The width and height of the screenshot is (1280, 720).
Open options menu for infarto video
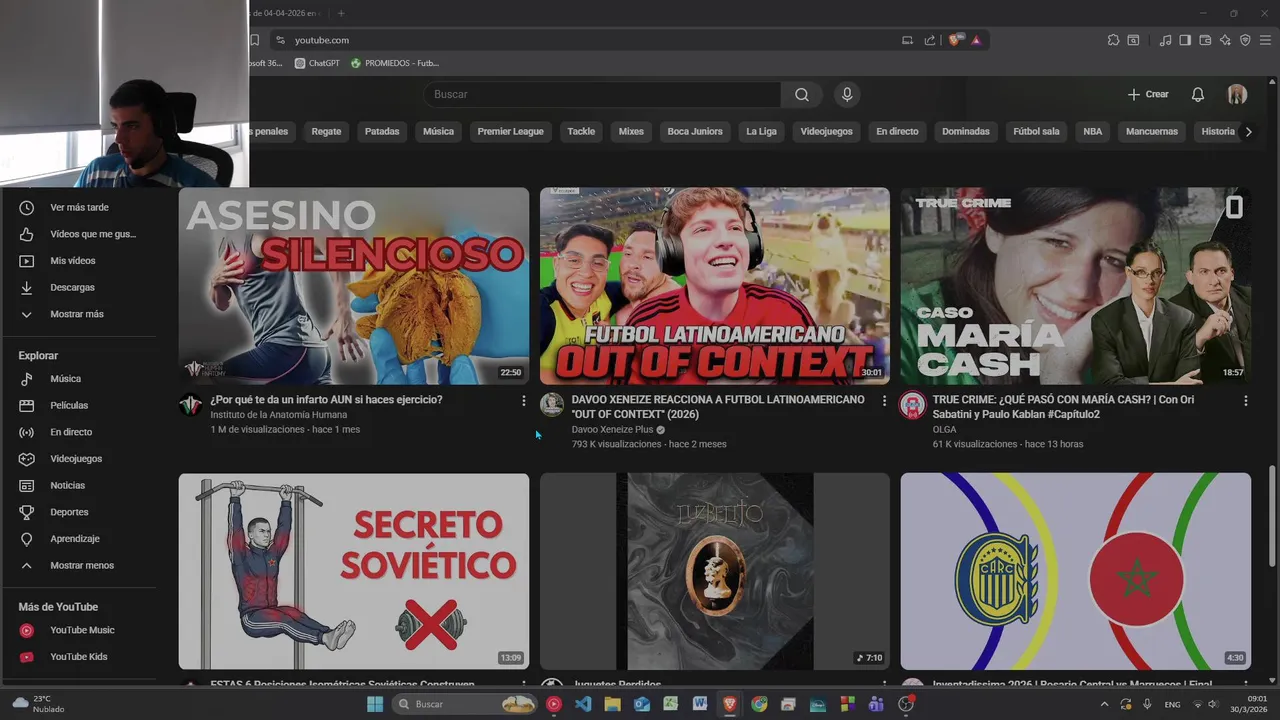[x=523, y=400]
